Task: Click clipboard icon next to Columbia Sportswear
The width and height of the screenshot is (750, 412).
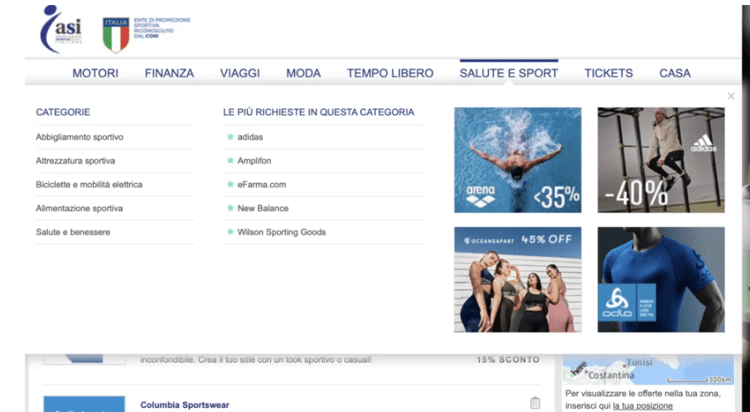Action: (535, 403)
